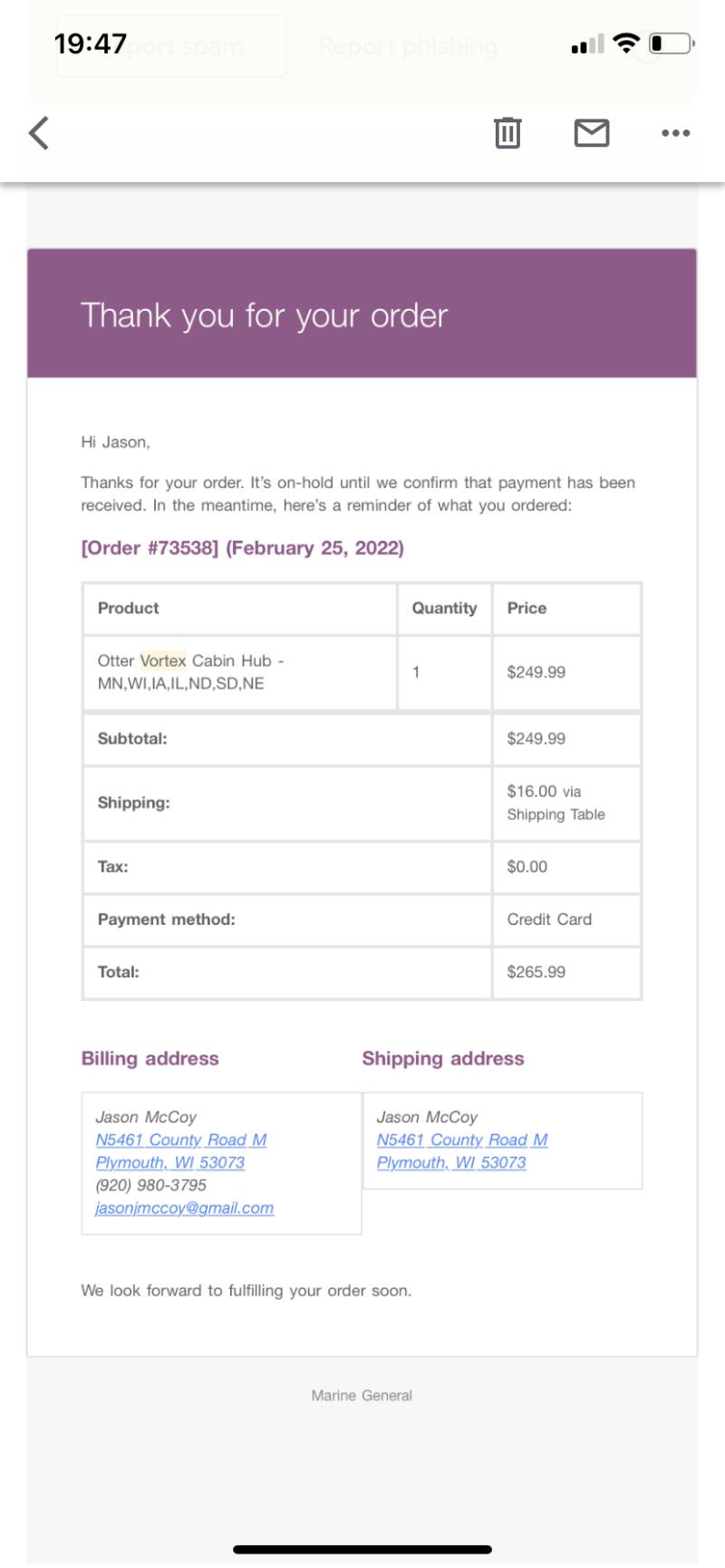The height and width of the screenshot is (1568, 725).
Task: Tap the home indicator bar
Action: (x=362, y=1550)
